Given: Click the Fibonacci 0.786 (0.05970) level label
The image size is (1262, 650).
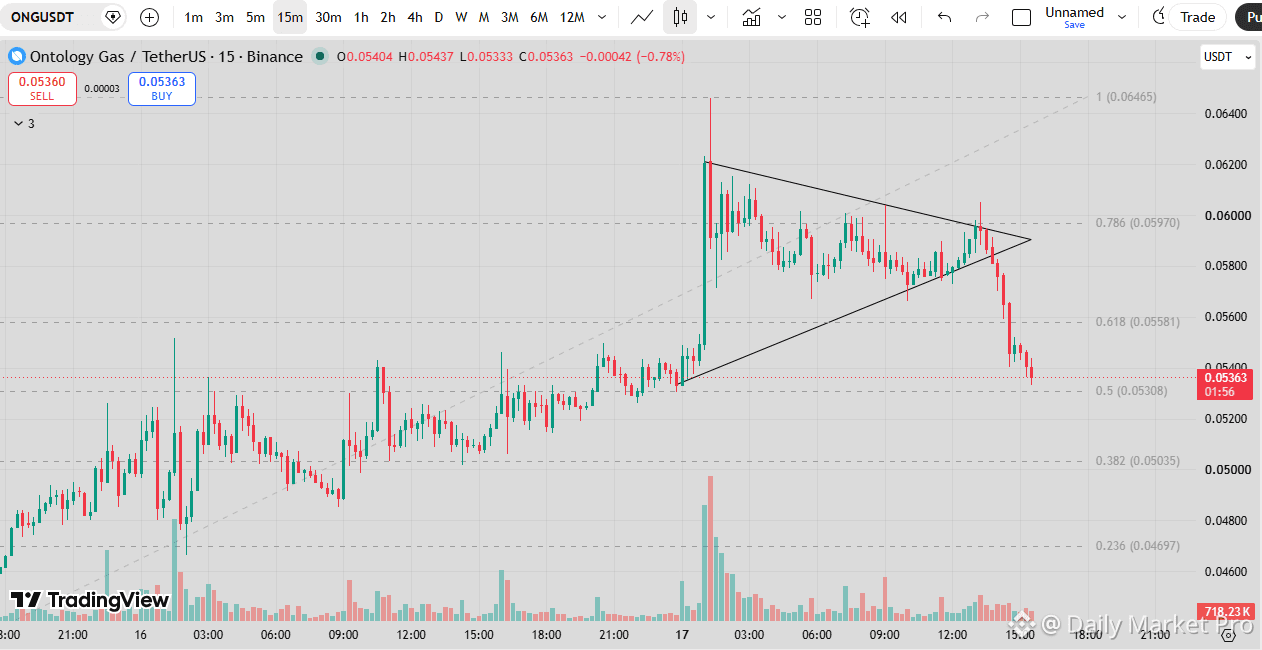Looking at the screenshot, I should point(1138,223).
